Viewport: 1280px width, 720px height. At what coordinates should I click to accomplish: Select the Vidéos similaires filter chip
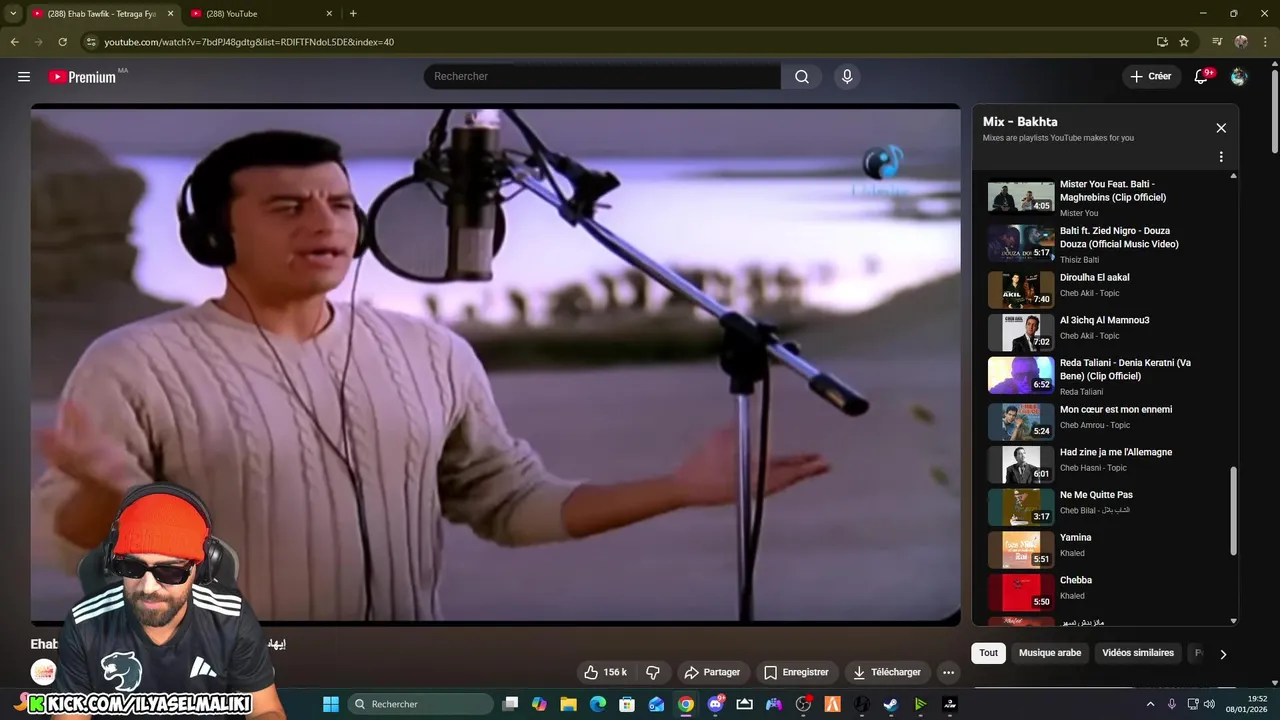tap(1138, 653)
